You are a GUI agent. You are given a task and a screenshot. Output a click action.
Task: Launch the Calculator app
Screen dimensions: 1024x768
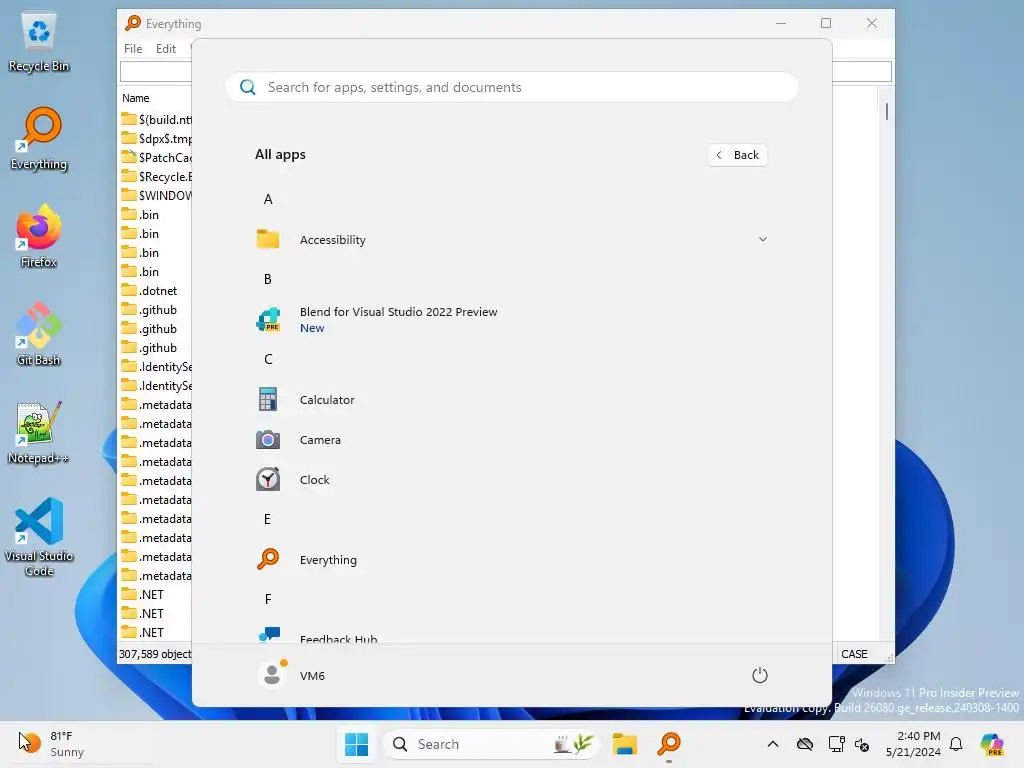(x=511, y=400)
